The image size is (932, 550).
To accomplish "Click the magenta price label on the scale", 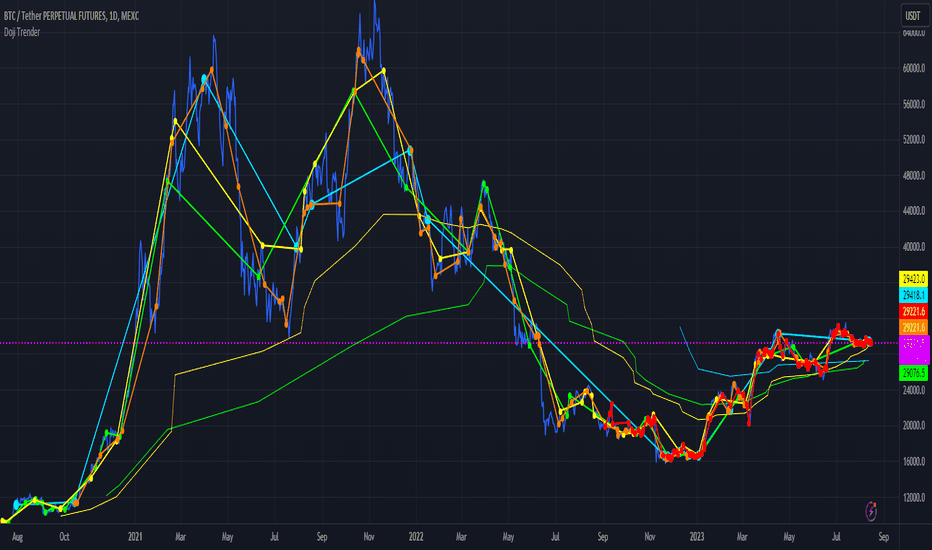I will [914, 350].
